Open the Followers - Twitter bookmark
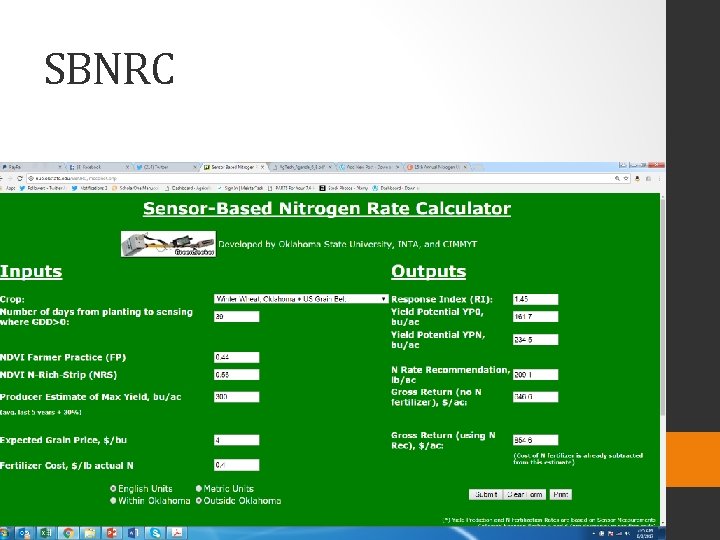This screenshot has width=720, height=540. click(42, 188)
